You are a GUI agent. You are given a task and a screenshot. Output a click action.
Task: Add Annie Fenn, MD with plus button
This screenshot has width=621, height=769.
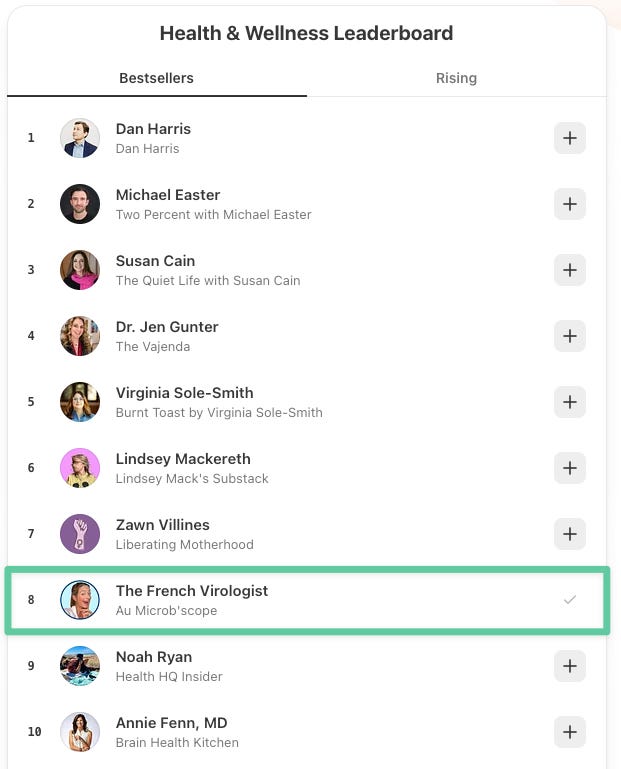pyautogui.click(x=569, y=732)
